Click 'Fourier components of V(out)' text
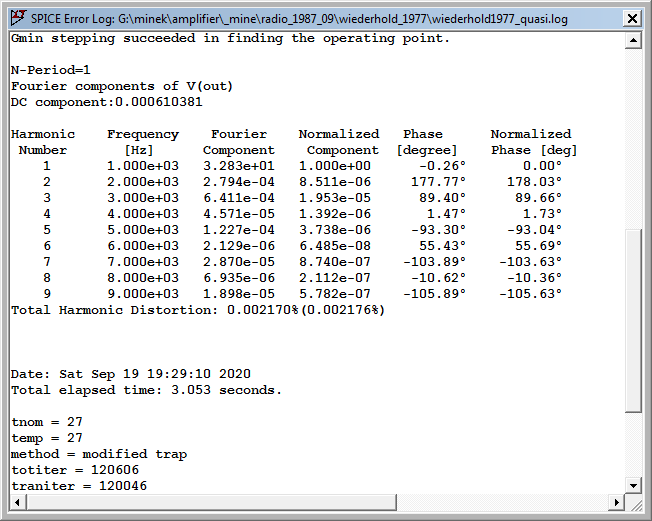 click(x=122, y=86)
